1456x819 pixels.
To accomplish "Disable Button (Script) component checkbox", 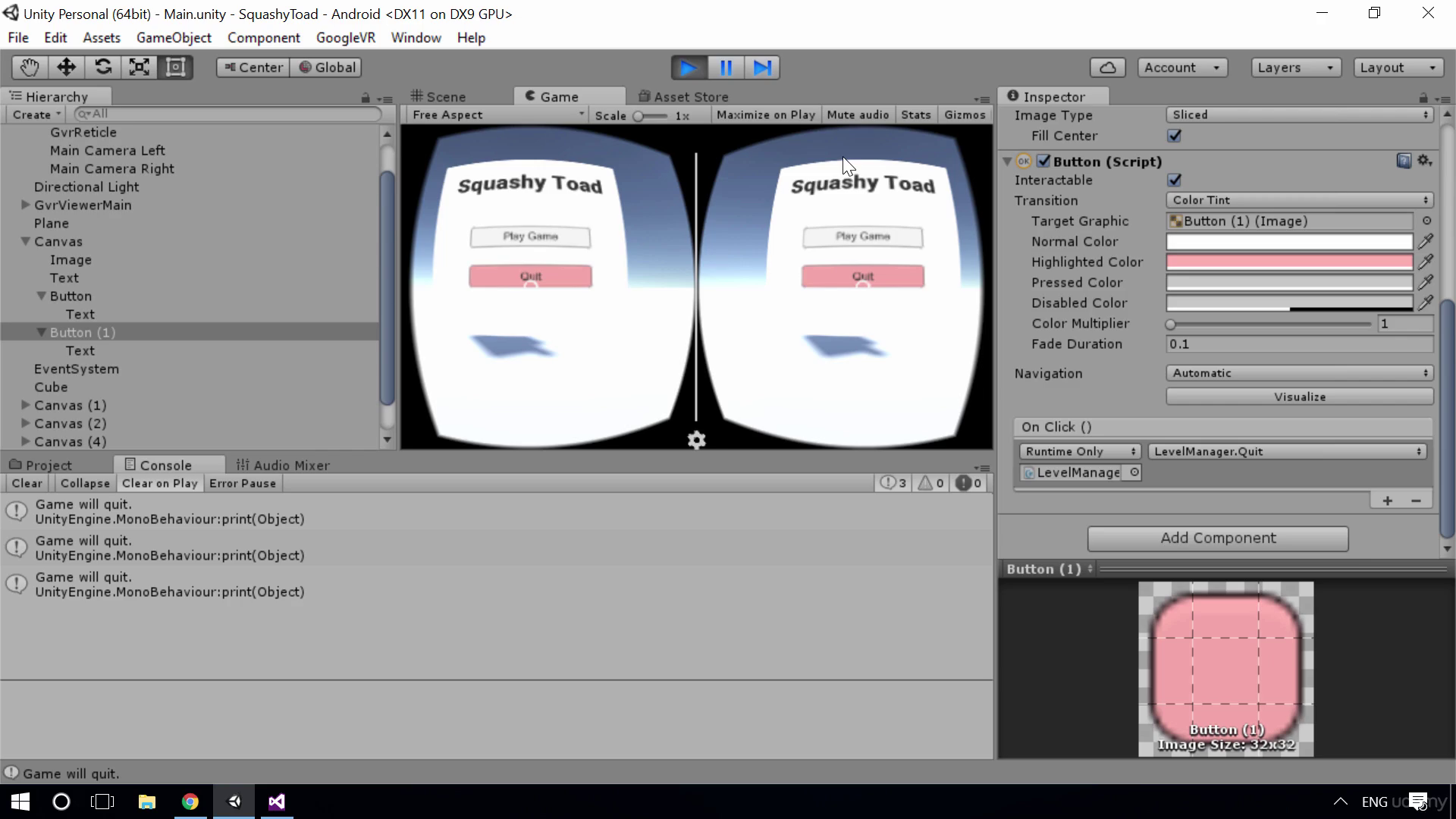I will [1043, 161].
